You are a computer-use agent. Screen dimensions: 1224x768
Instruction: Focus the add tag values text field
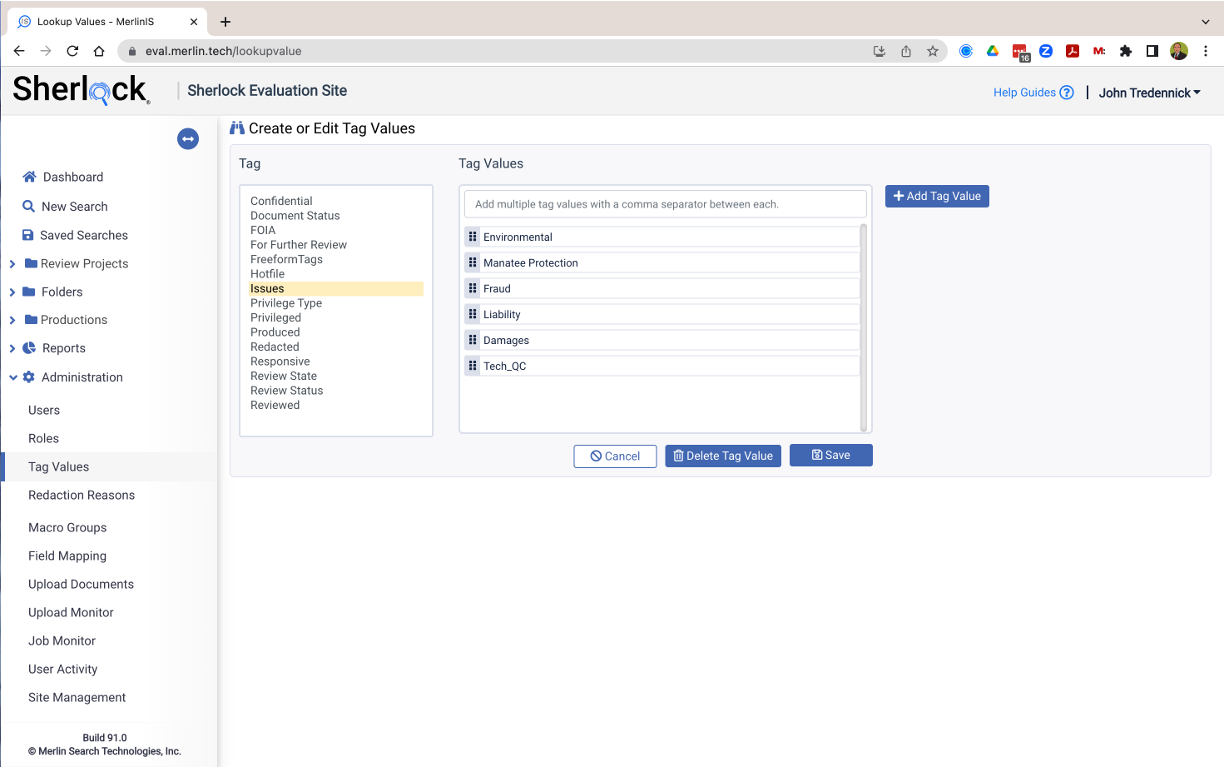click(665, 204)
